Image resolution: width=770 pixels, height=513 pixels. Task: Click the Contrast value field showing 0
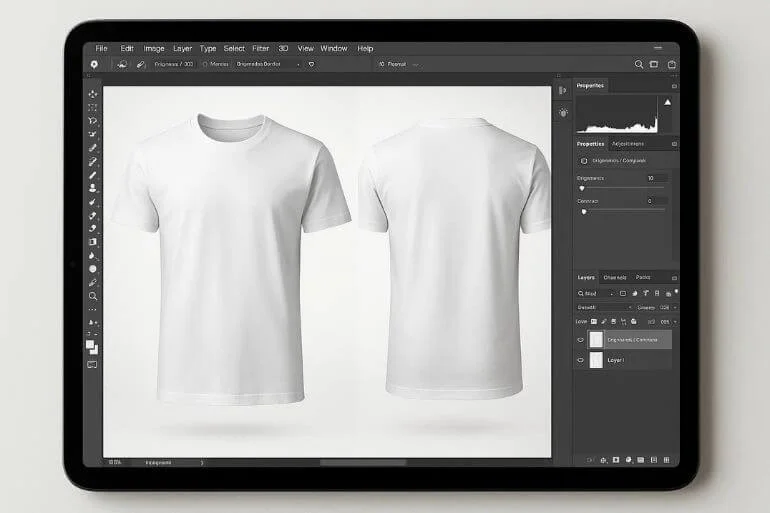point(657,201)
